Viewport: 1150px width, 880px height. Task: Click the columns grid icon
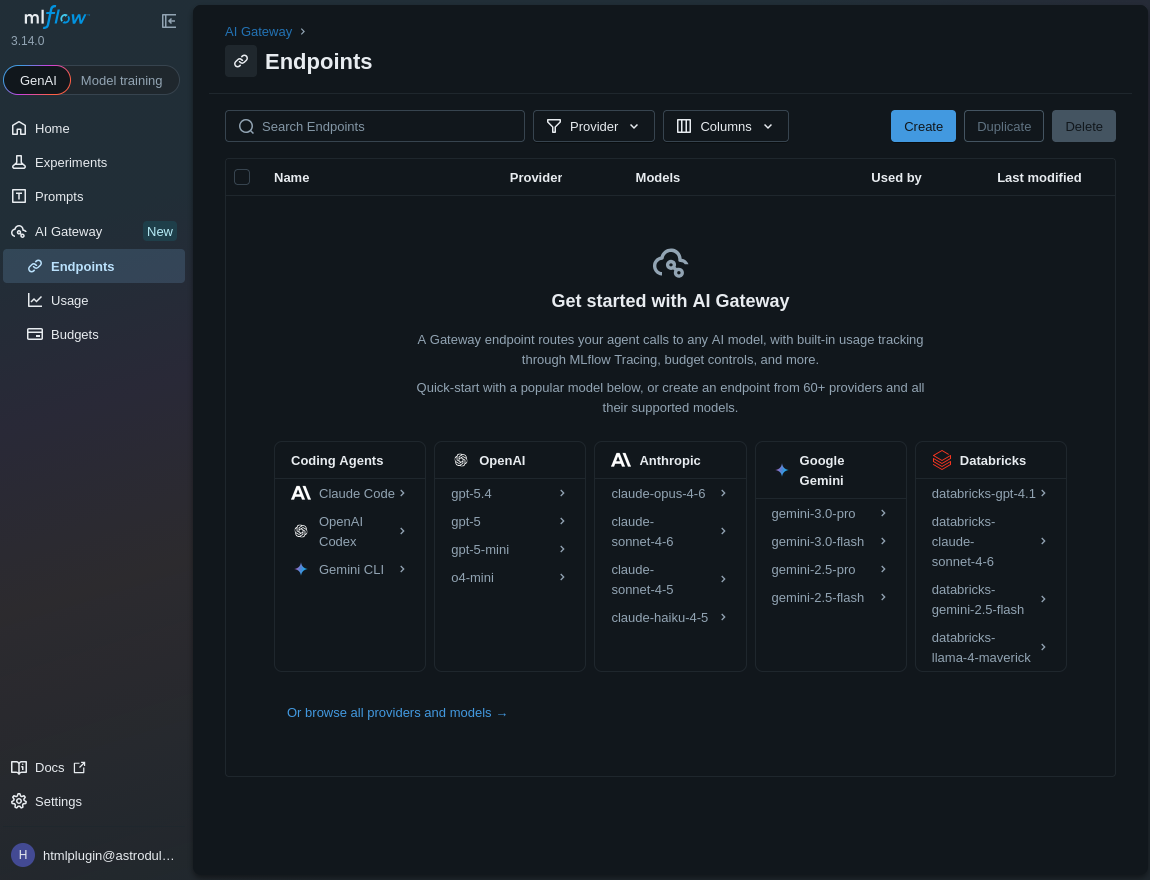684,126
